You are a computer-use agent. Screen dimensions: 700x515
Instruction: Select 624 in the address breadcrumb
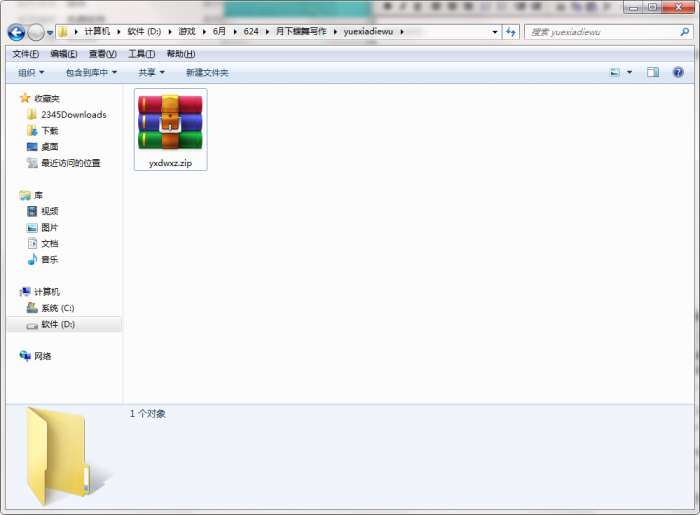[x=251, y=31]
